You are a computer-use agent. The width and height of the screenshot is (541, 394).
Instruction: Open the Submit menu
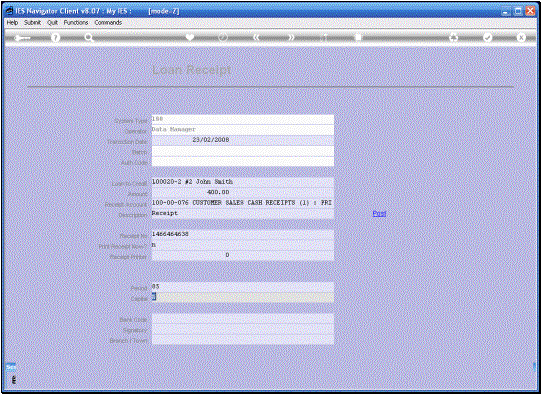click(32, 22)
